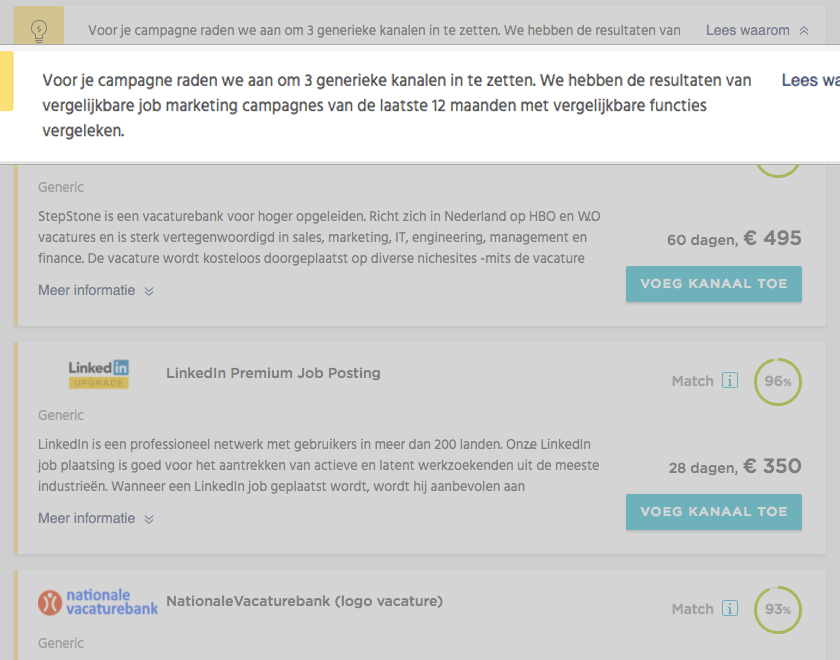Expand 'Meer informatie' under StepStone description

(96, 290)
